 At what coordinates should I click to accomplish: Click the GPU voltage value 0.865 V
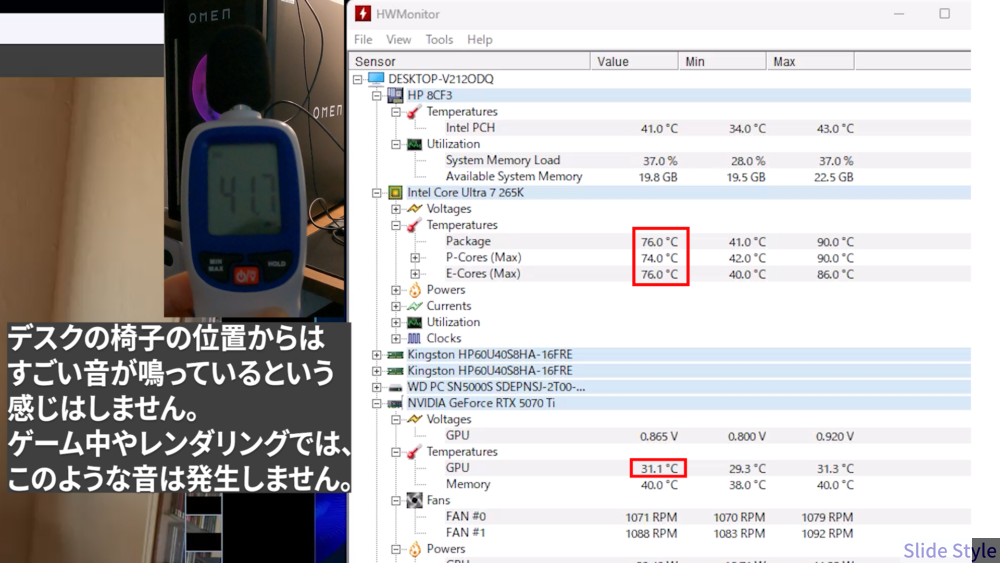coord(659,437)
